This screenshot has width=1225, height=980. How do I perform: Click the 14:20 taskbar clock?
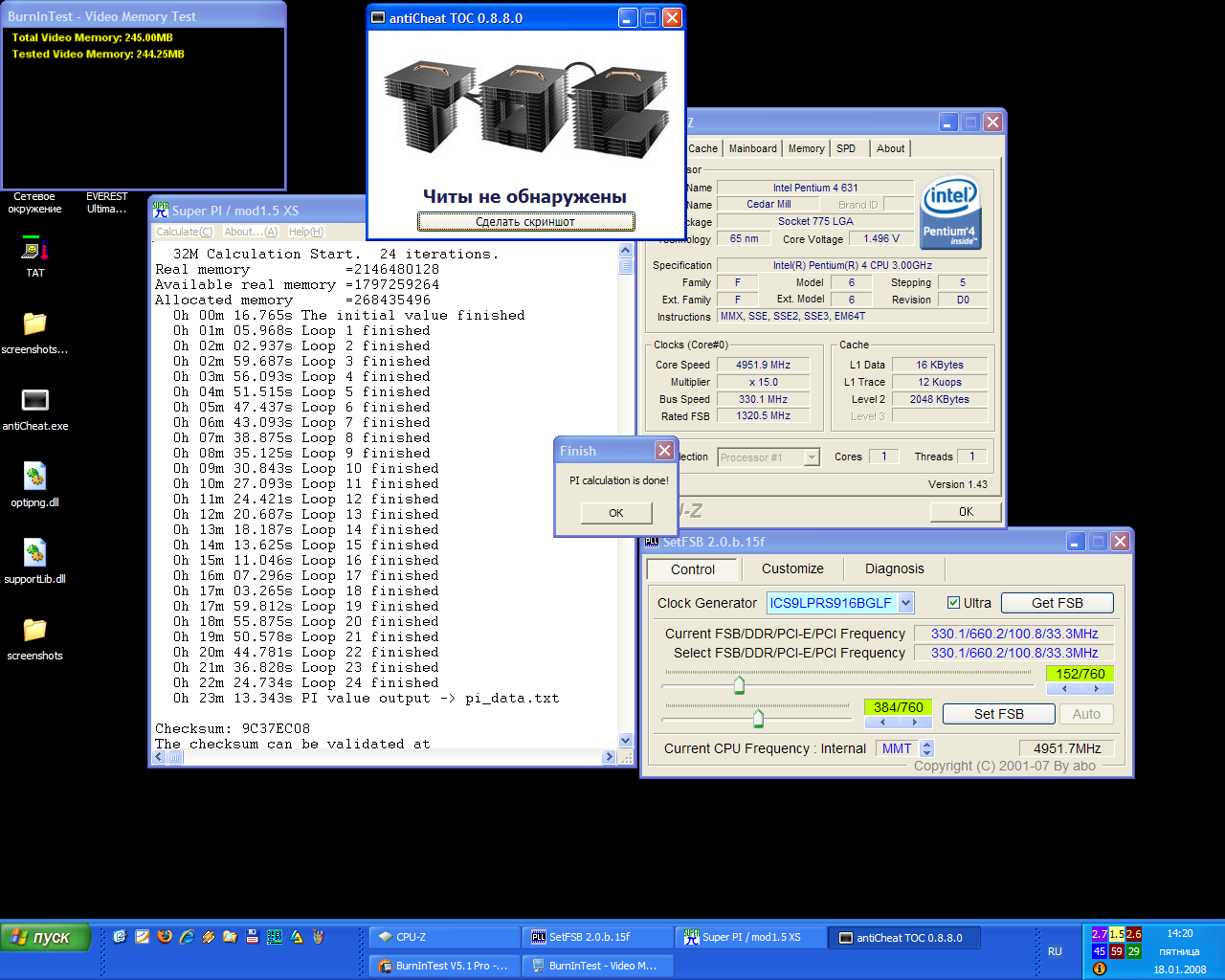coord(1180,933)
